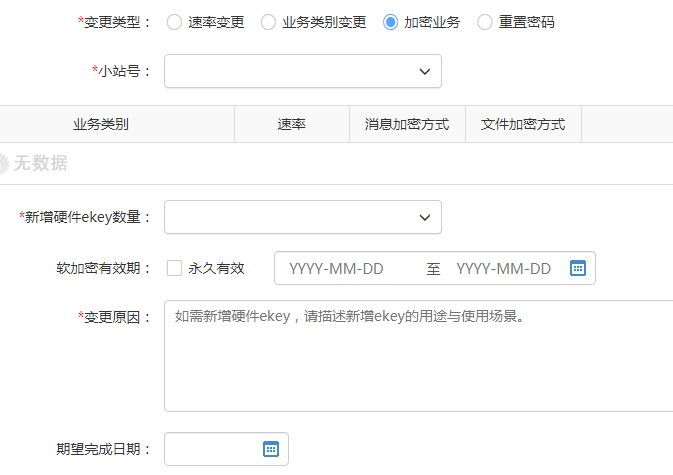This screenshot has height=475, width=673.
Task: Click the 无数据 empty table message
Action: pos(40,163)
